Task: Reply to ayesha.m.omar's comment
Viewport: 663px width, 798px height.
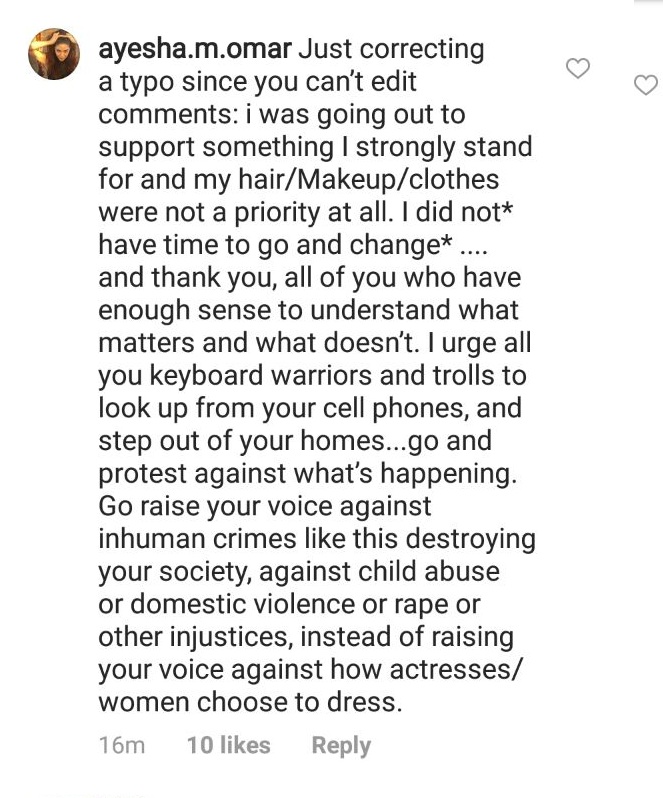Action: point(341,746)
